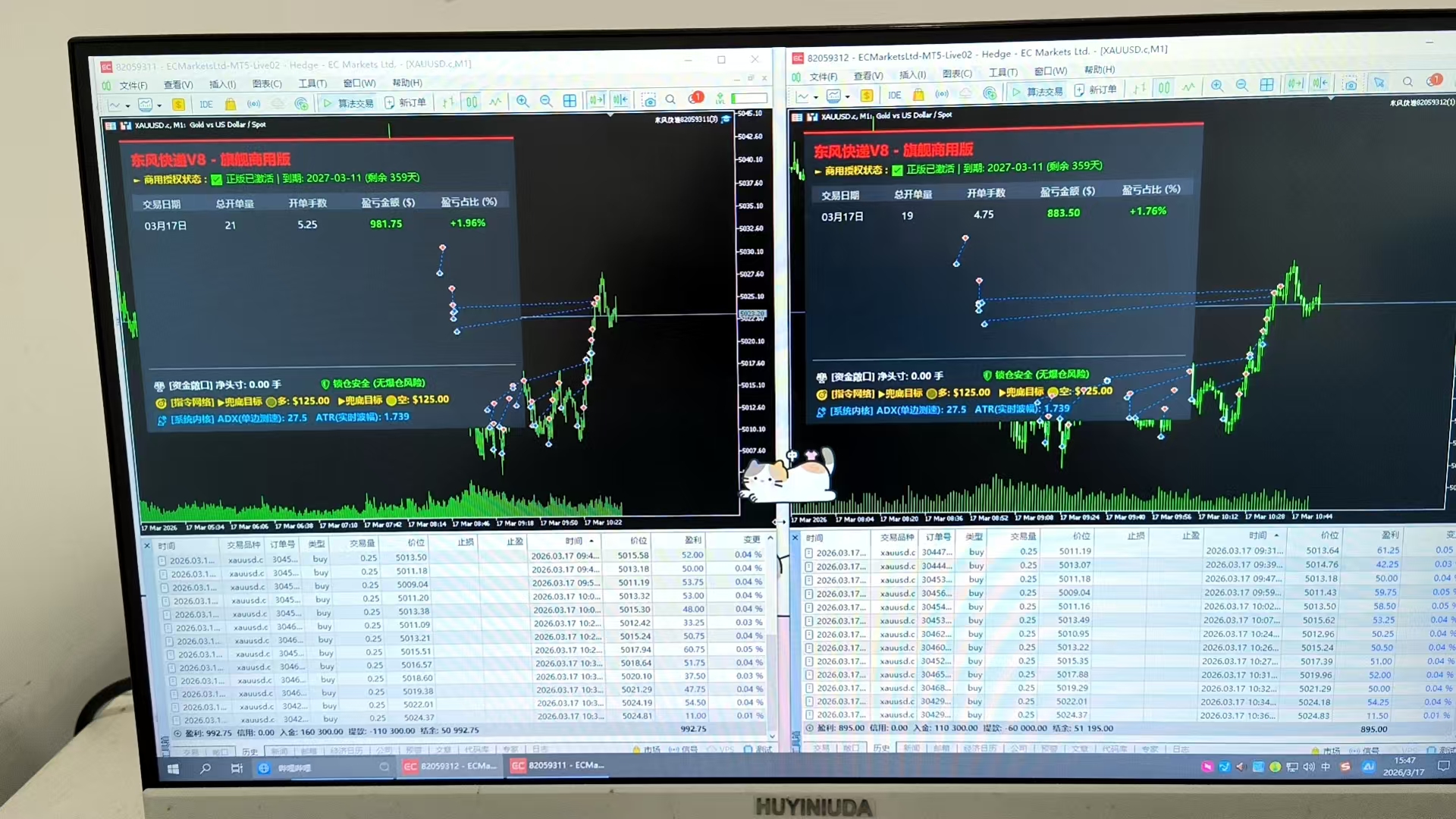Click 新订单 button in left window

(406, 102)
